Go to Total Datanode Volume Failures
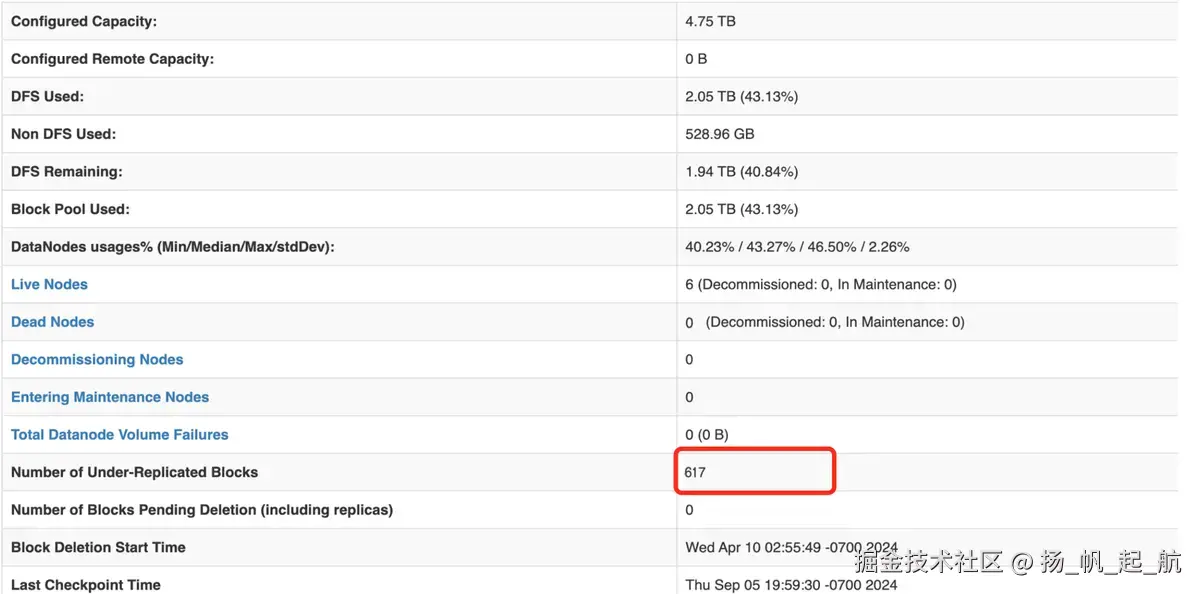 119,435
